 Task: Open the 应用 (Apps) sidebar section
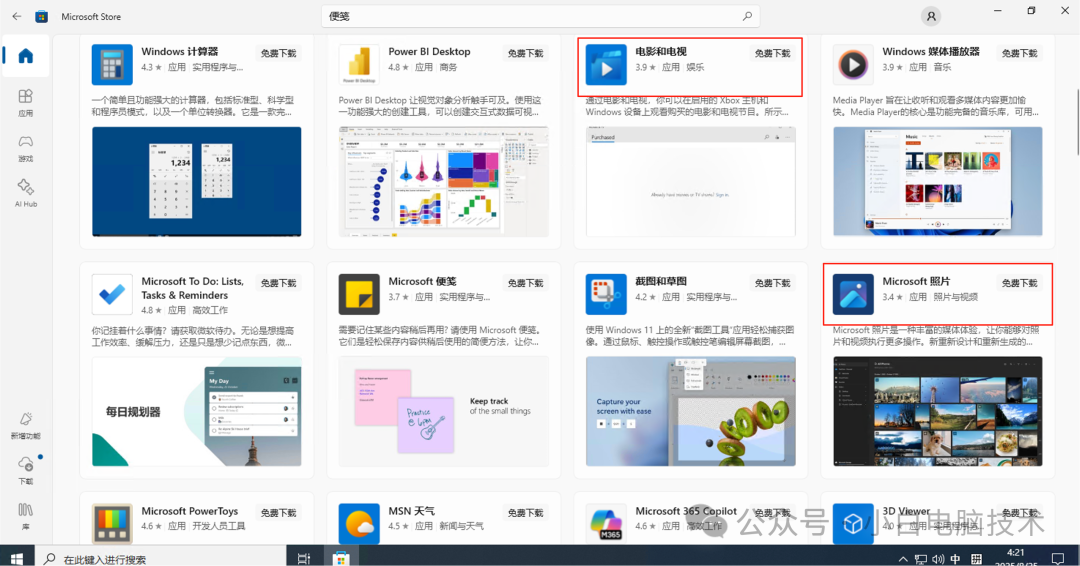tap(25, 102)
